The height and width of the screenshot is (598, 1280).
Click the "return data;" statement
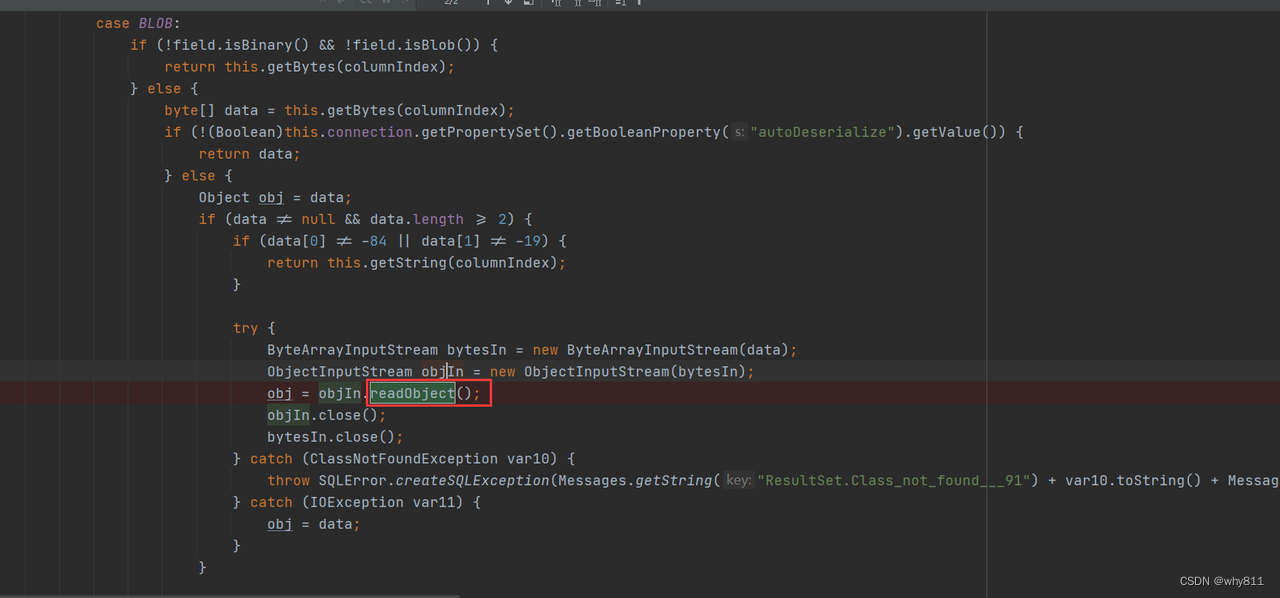(250, 154)
